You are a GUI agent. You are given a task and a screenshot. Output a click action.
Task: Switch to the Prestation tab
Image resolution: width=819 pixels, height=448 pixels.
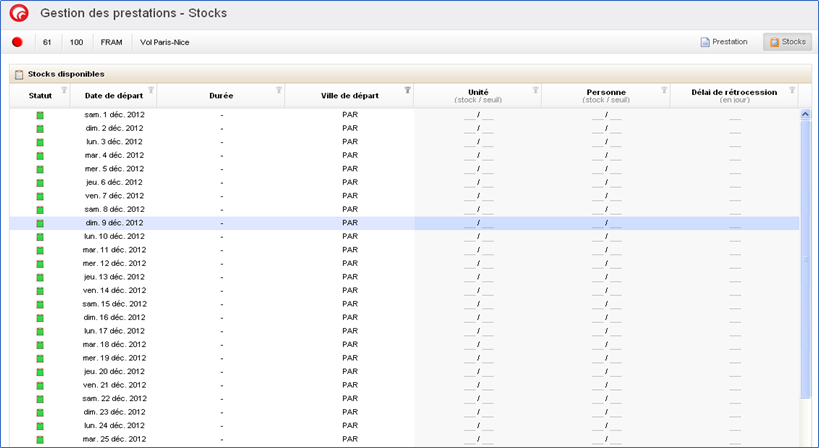(x=724, y=42)
